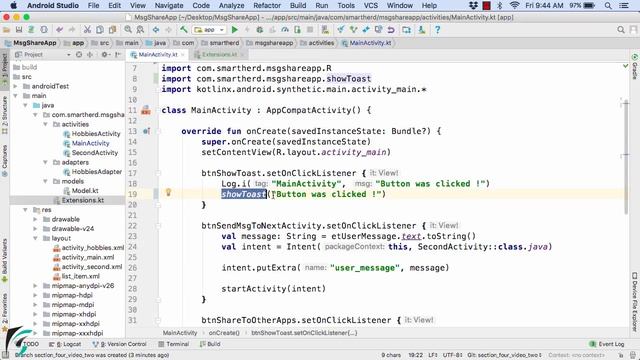Click the activities breadcrumb in navigation bar
Viewport: 640px width, 360px height.
click(317, 43)
